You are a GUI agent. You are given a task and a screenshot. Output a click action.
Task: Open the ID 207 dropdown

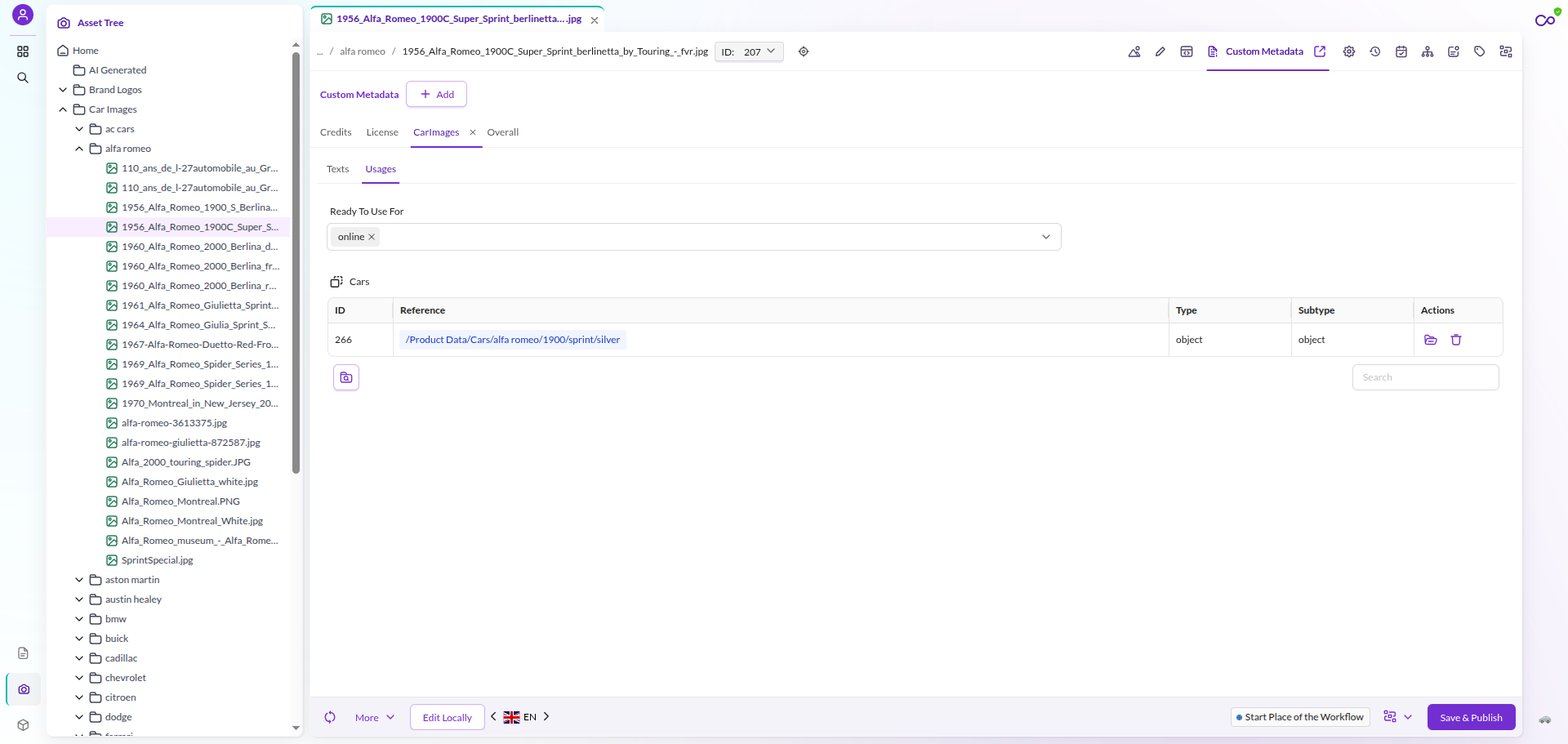(x=749, y=51)
